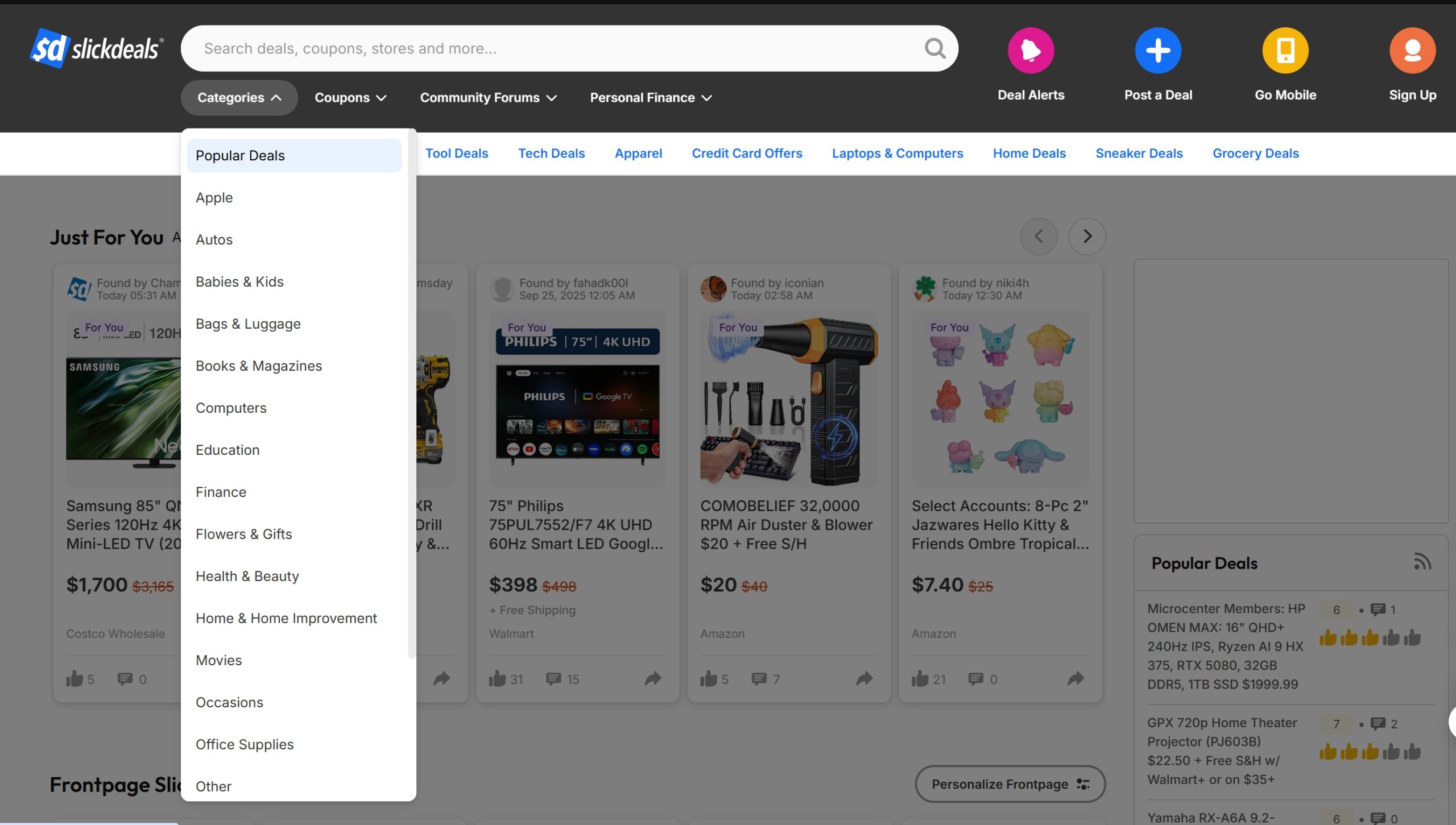Expand the Community Forums dropdown
1456x825 pixels.
pyautogui.click(x=488, y=98)
